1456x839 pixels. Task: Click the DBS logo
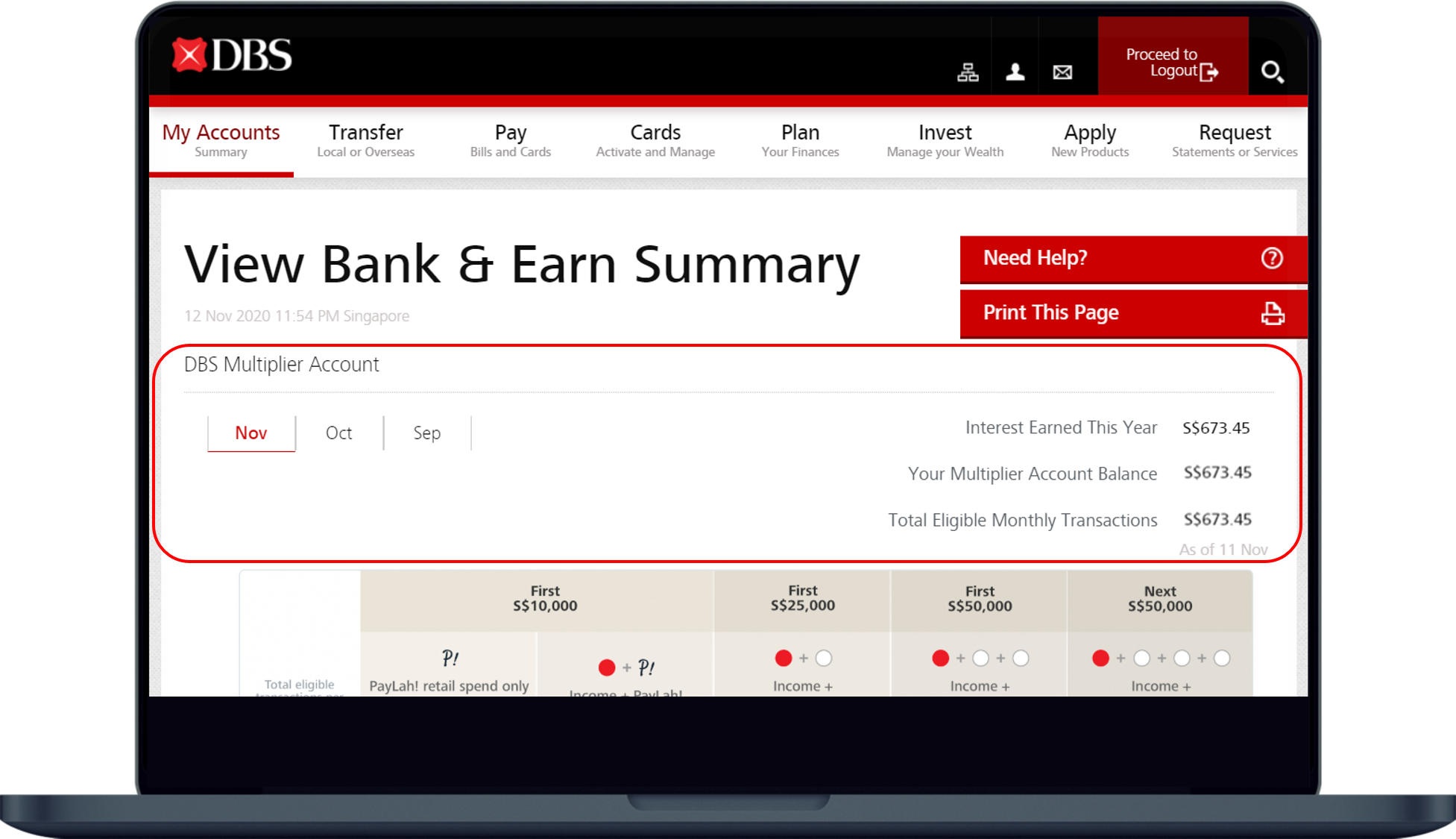point(232,56)
